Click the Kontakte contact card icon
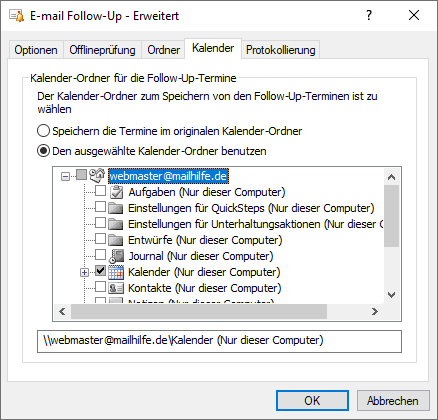 pyautogui.click(x=116, y=288)
